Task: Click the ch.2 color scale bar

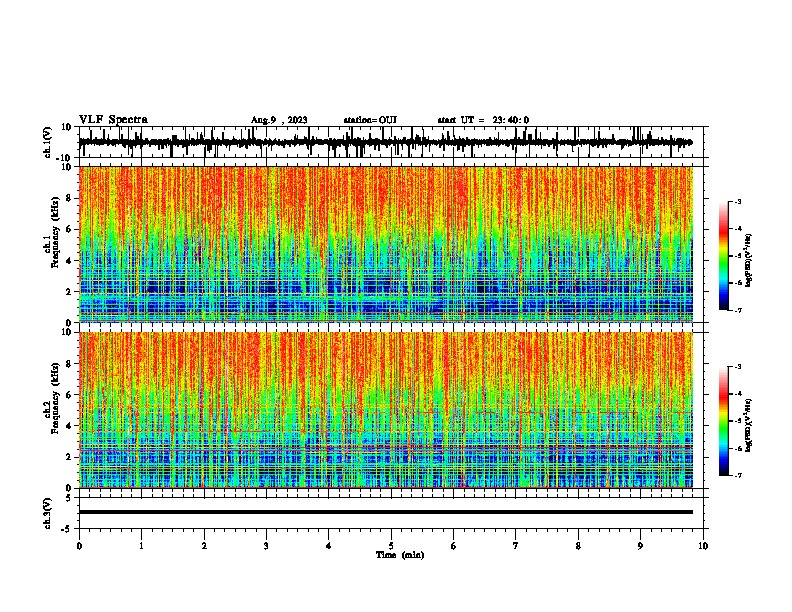Action: 723,421
